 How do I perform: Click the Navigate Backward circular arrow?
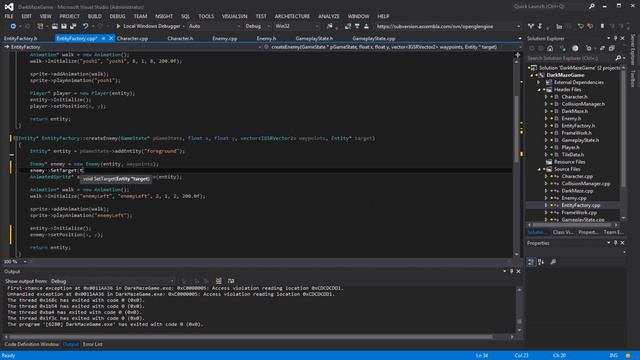click(x=13, y=26)
